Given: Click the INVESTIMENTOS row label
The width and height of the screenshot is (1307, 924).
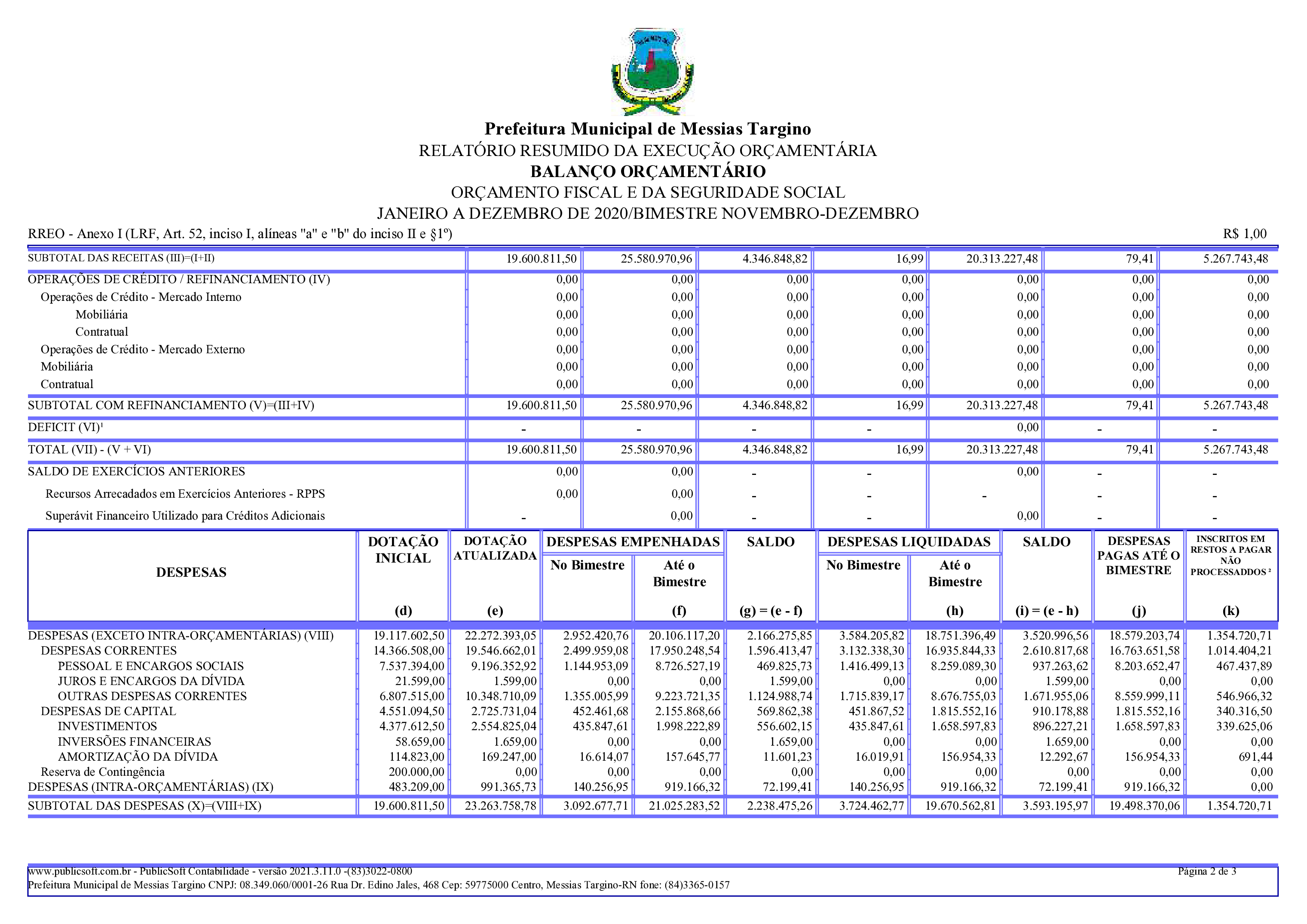Looking at the screenshot, I should [x=107, y=726].
